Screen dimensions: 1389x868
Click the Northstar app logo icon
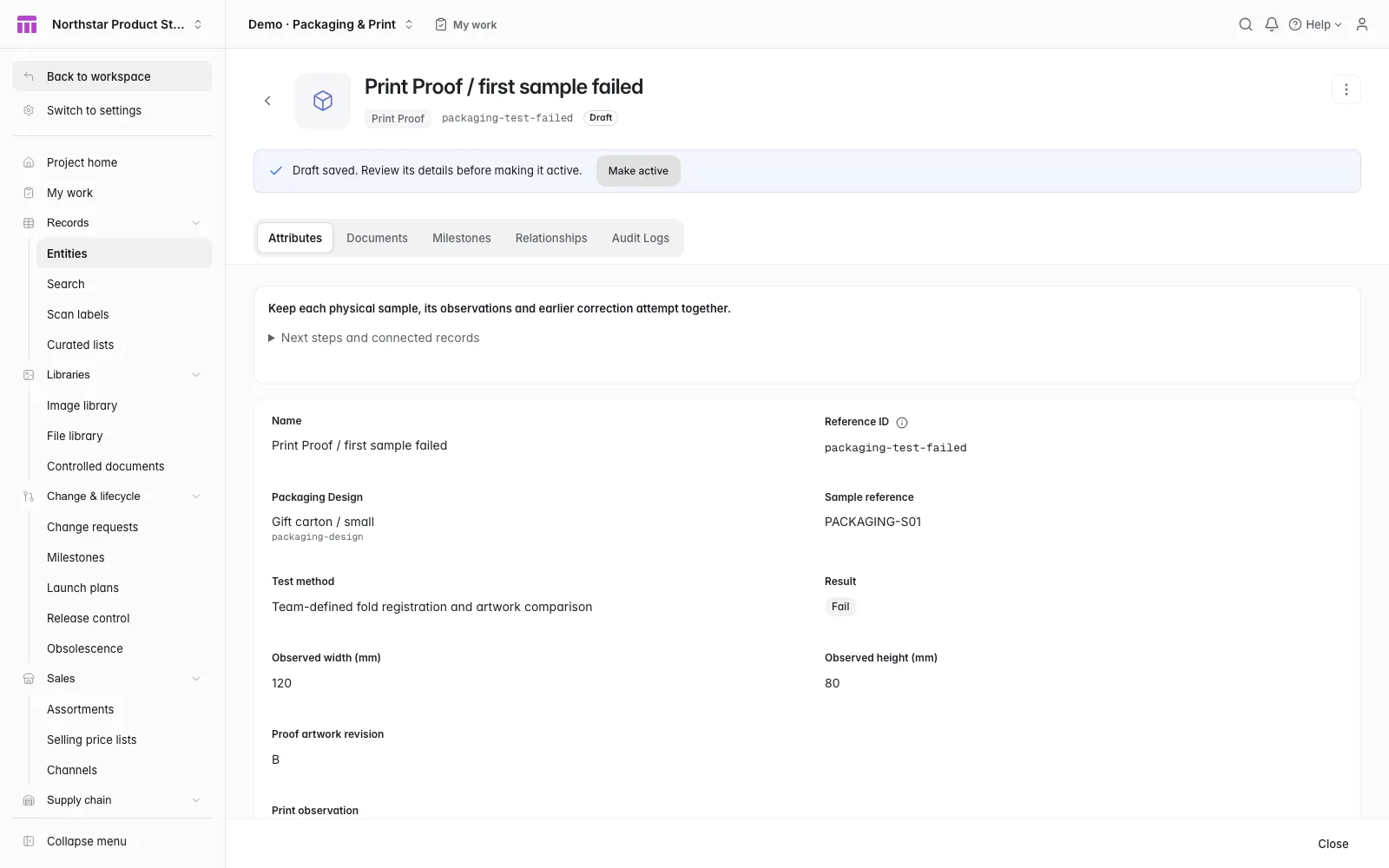(x=27, y=24)
